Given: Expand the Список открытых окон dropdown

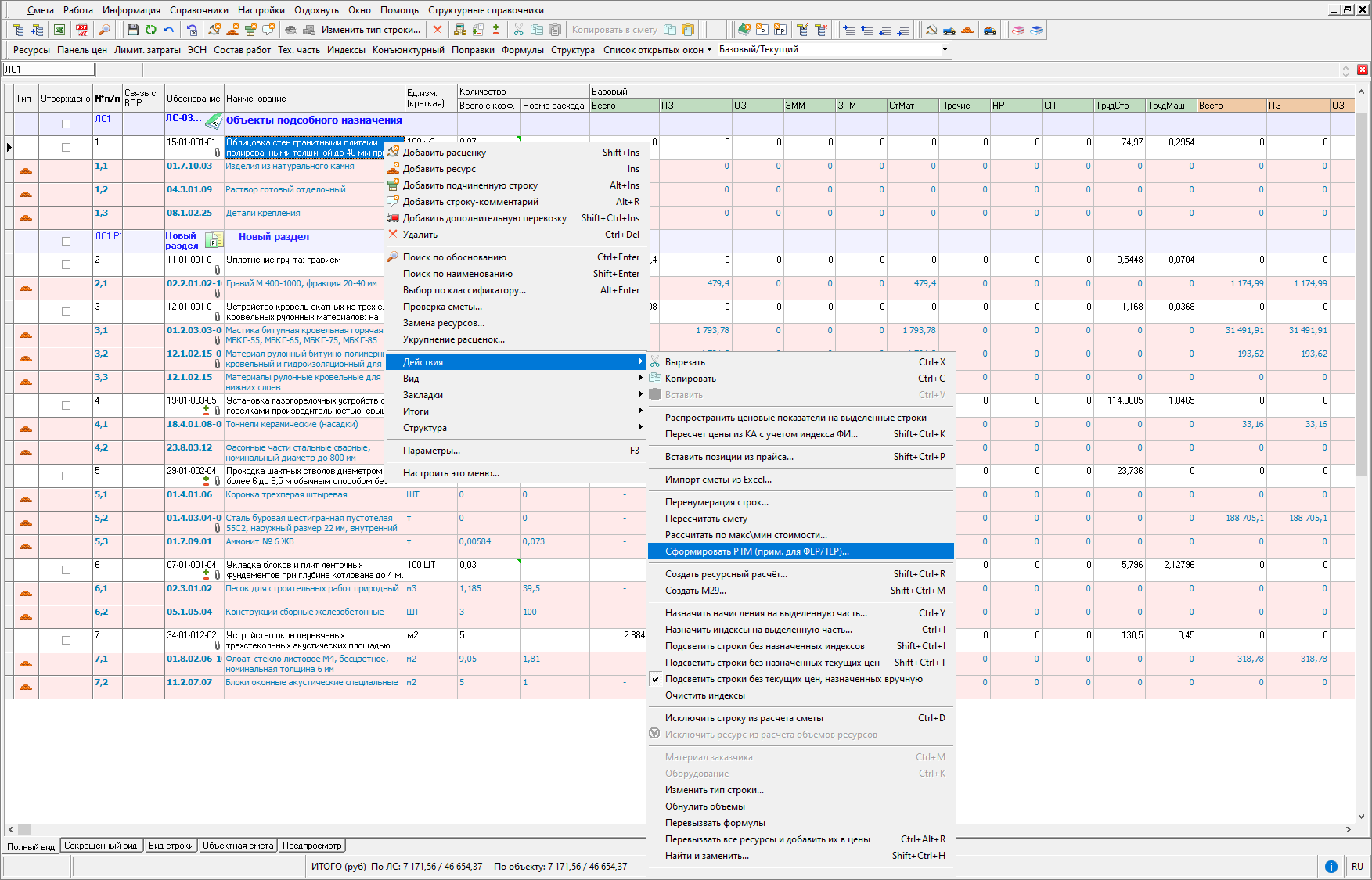Looking at the screenshot, I should tap(657, 50).
